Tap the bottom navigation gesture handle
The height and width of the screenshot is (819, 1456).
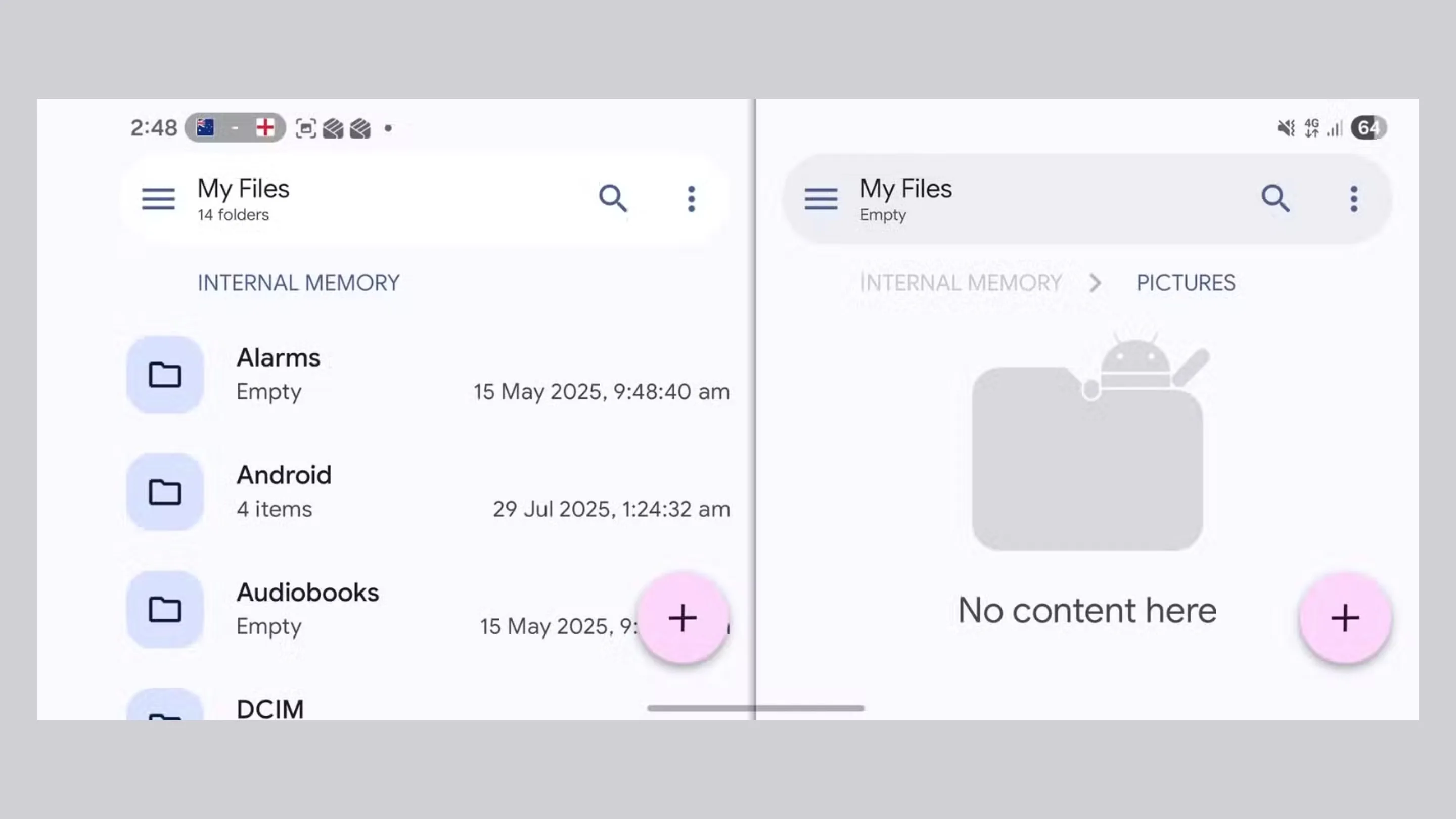(756, 708)
